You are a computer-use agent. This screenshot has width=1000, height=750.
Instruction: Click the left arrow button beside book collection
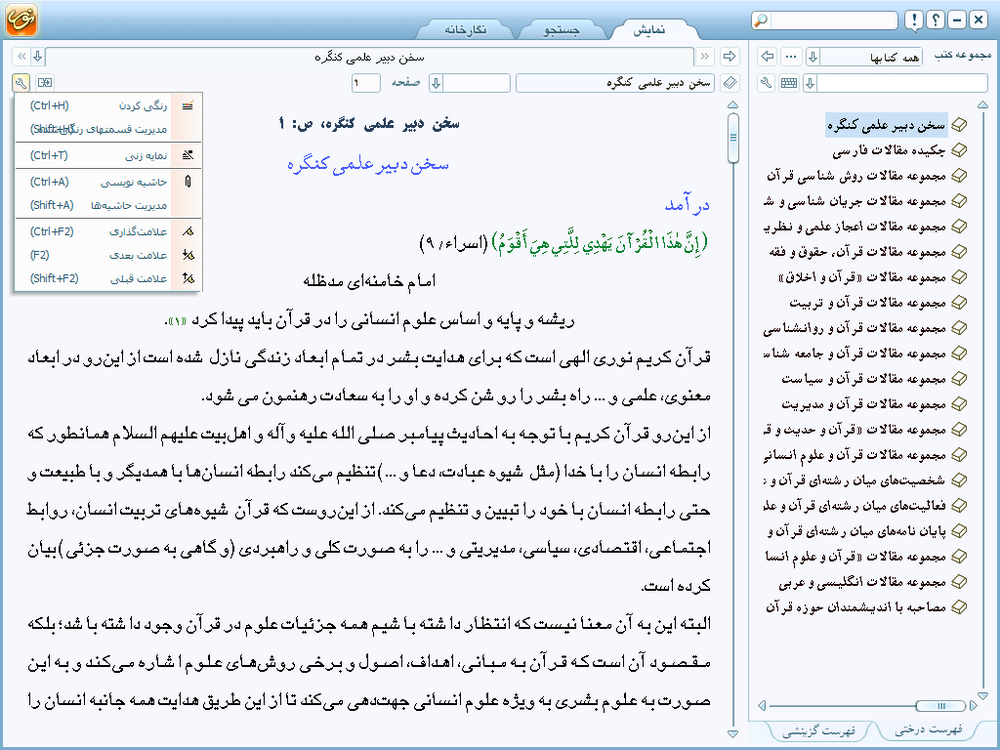pos(768,57)
